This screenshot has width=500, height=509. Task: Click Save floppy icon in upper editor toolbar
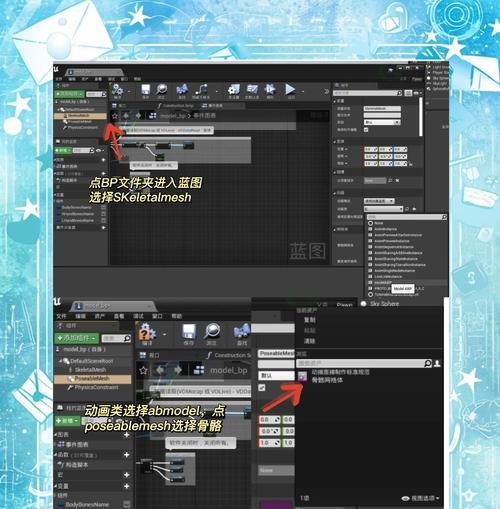click(145, 89)
